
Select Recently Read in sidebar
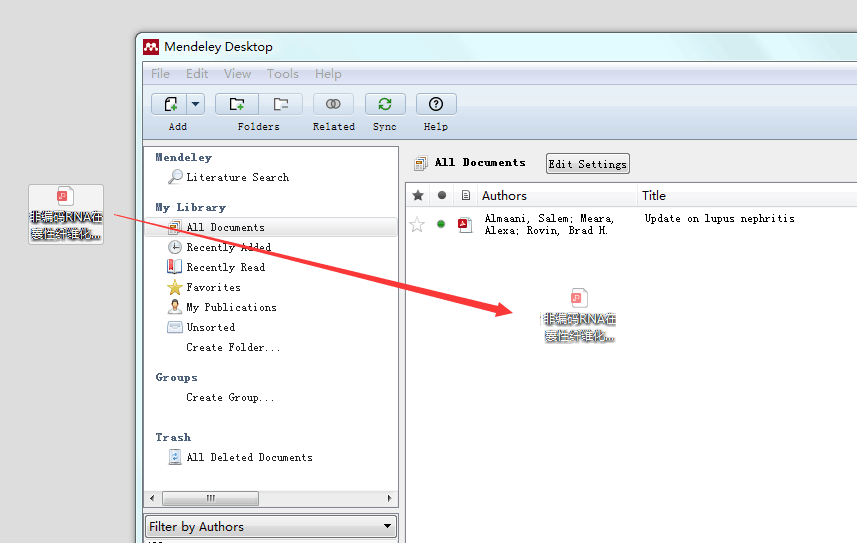216,267
